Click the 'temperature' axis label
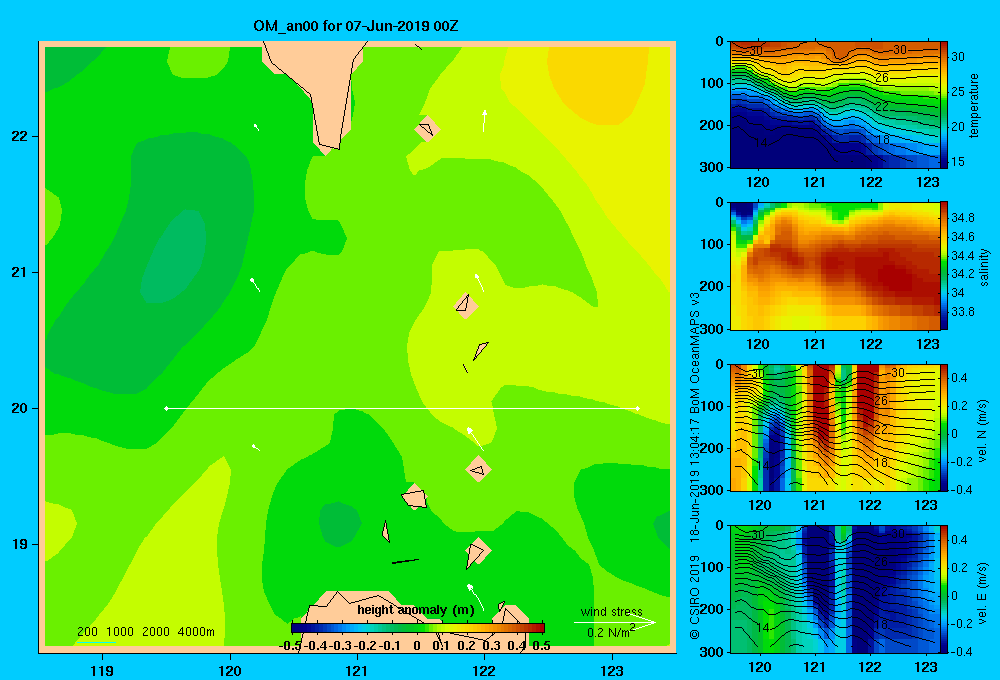 tap(974, 105)
